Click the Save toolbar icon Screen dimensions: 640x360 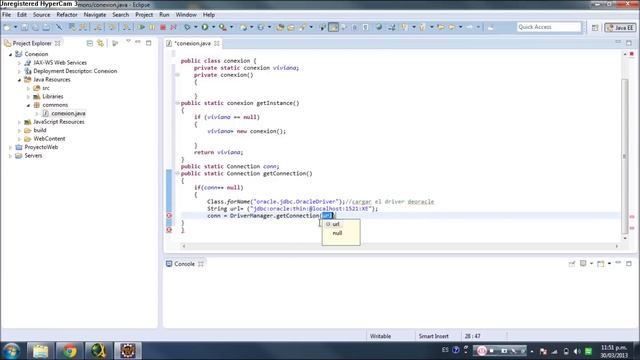[25, 27]
